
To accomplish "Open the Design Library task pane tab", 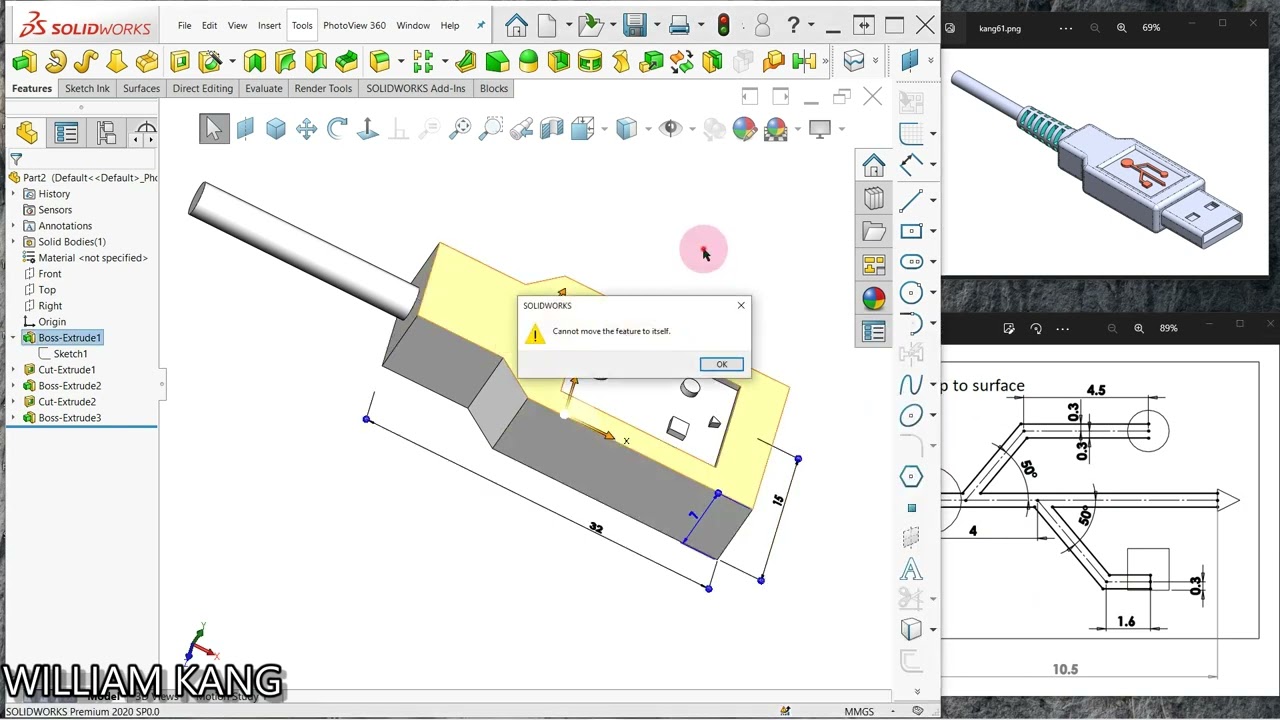I will [x=874, y=199].
